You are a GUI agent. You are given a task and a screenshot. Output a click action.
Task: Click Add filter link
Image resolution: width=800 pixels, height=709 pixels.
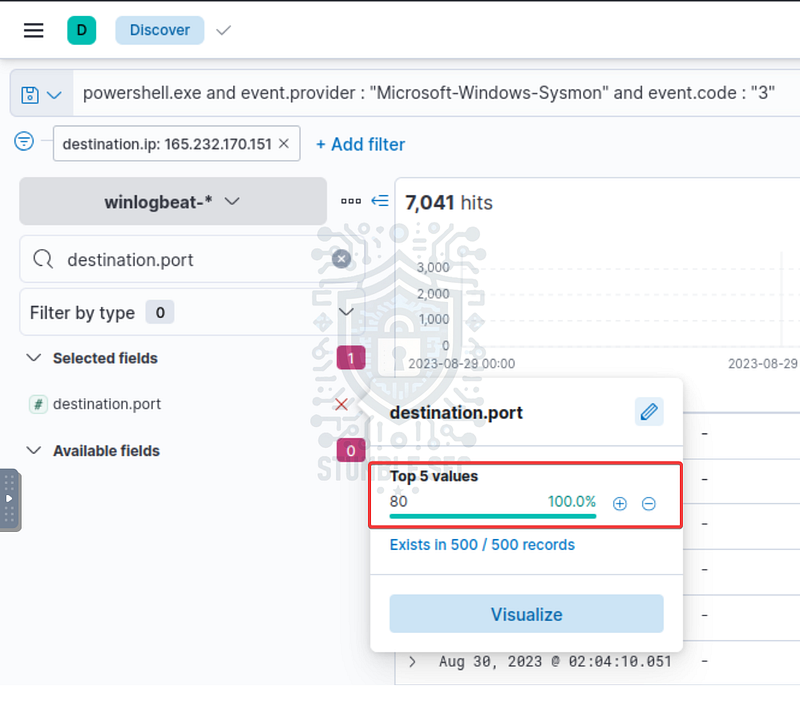click(x=360, y=144)
